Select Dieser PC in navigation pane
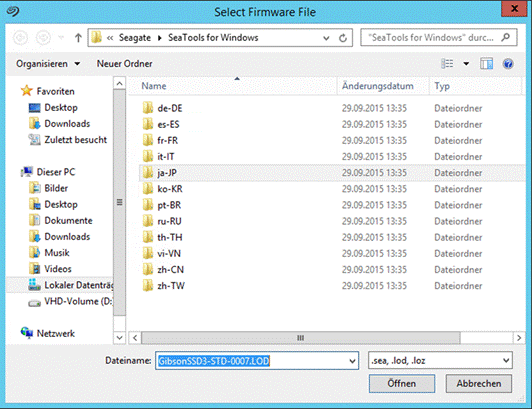 coord(48,172)
